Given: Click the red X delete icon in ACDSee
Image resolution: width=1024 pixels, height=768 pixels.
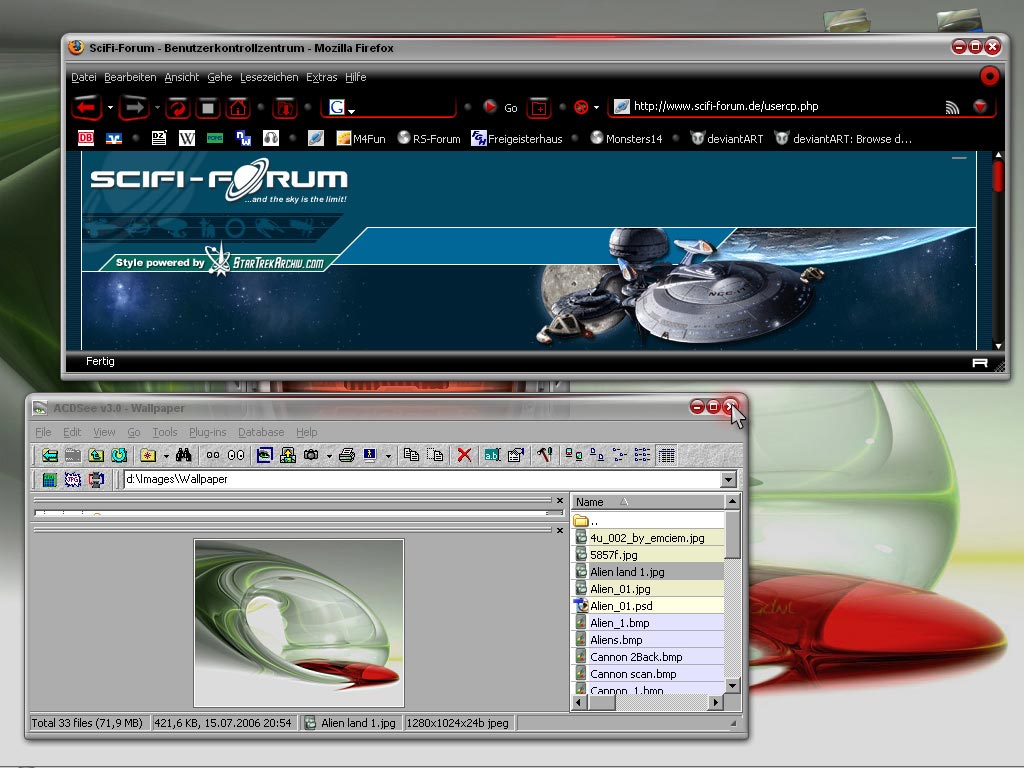Looking at the screenshot, I should point(464,455).
